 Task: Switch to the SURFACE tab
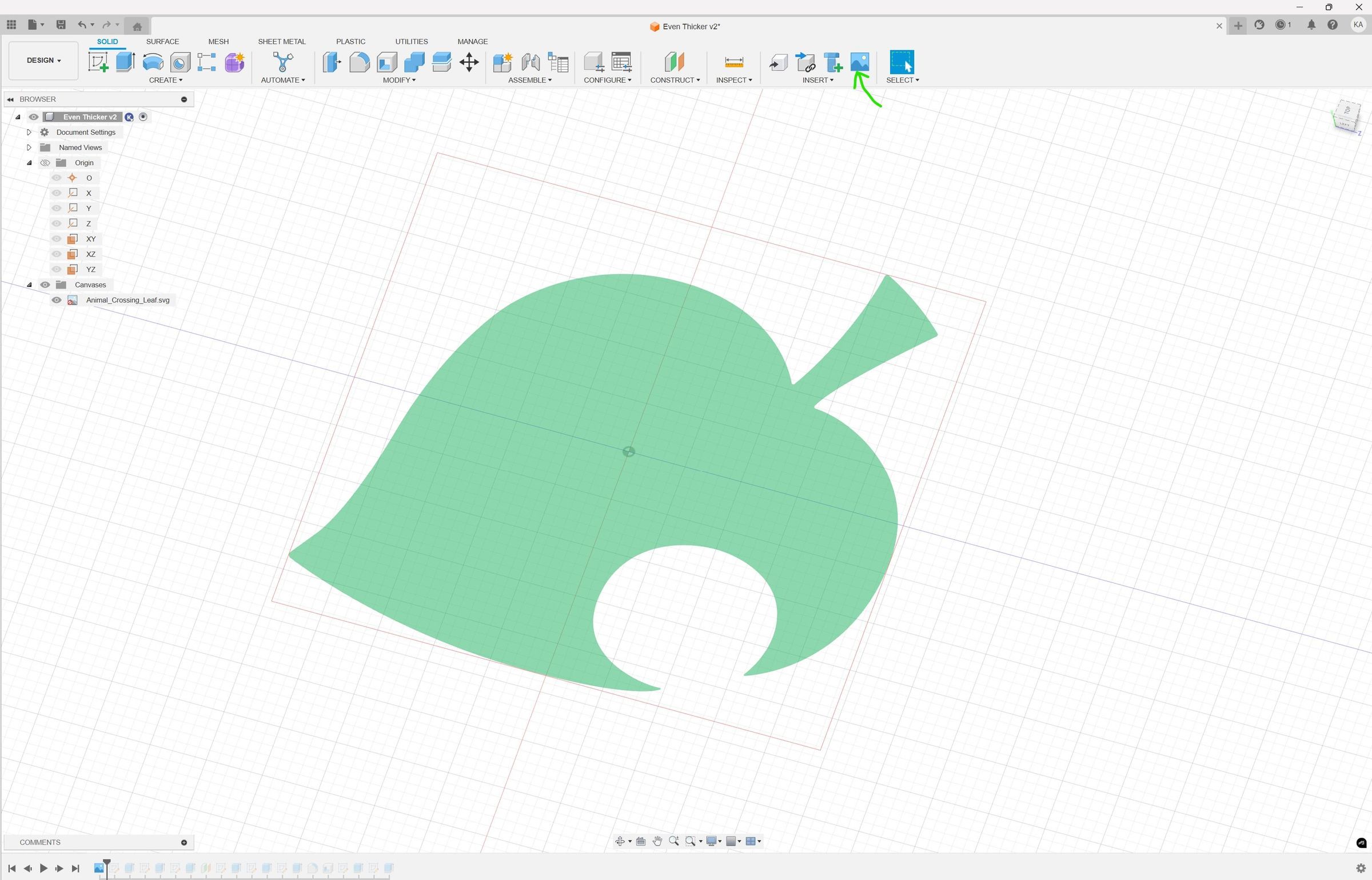pyautogui.click(x=162, y=41)
